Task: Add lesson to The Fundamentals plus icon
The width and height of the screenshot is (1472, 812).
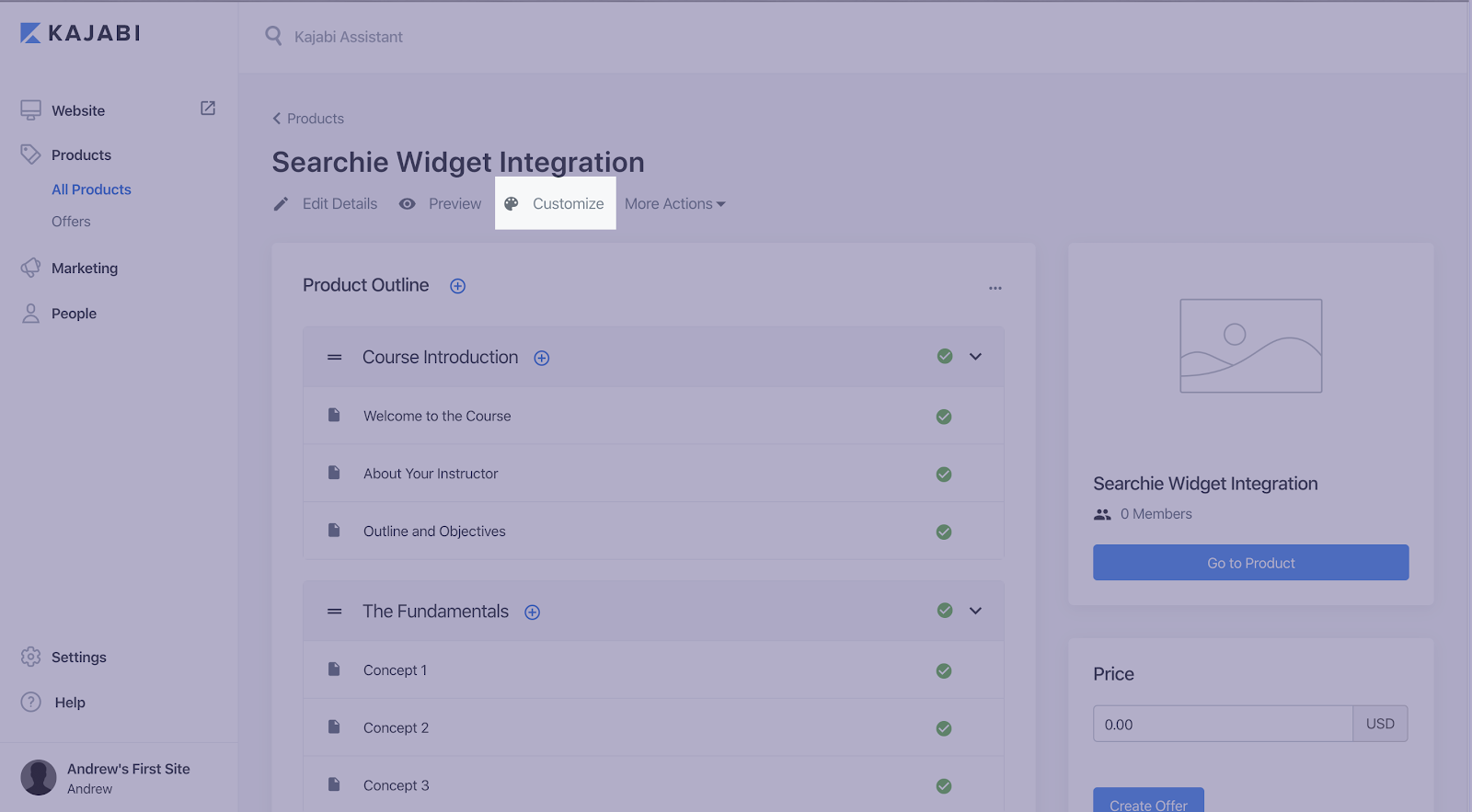Action: (532, 612)
